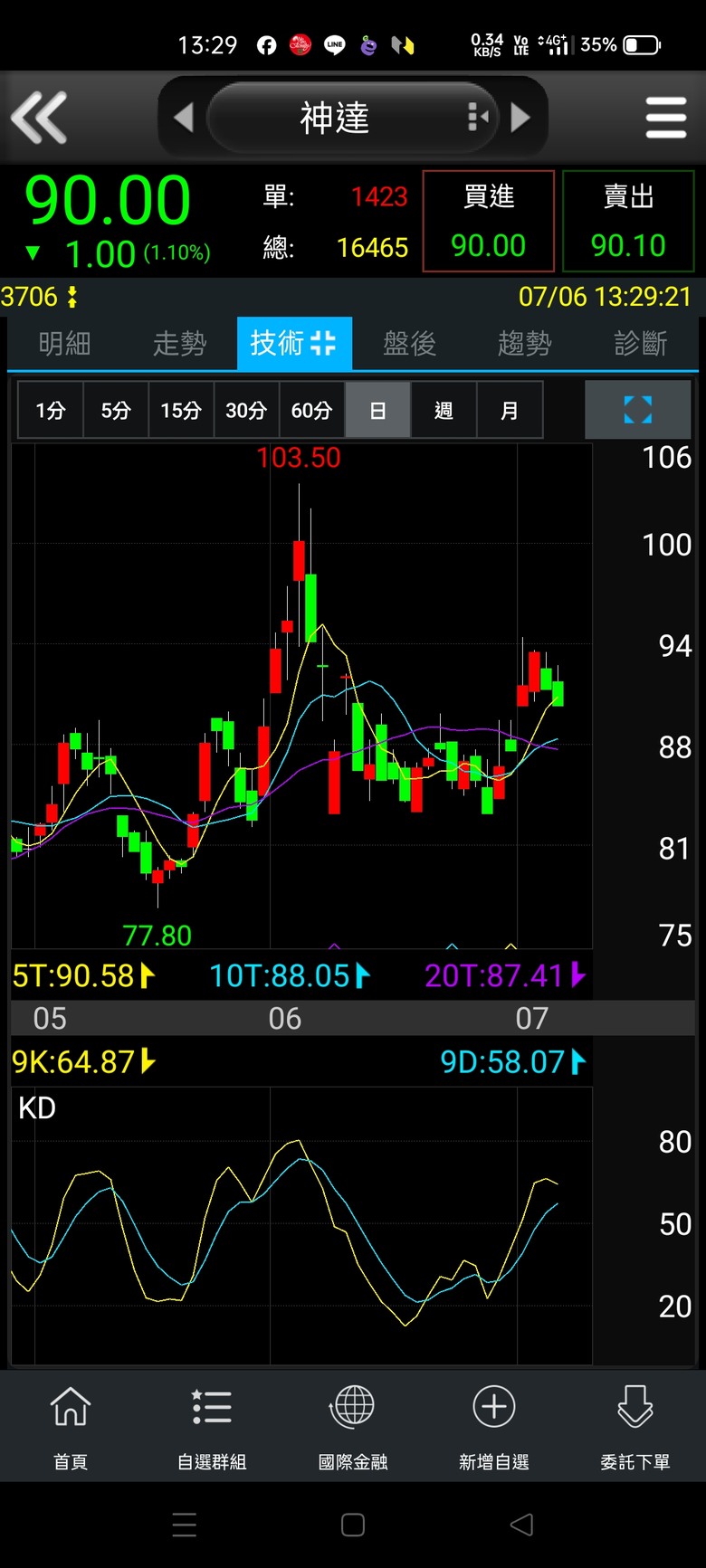Expand chart to fullscreen
Image resolution: width=706 pixels, height=1568 pixels.
pos(638,410)
